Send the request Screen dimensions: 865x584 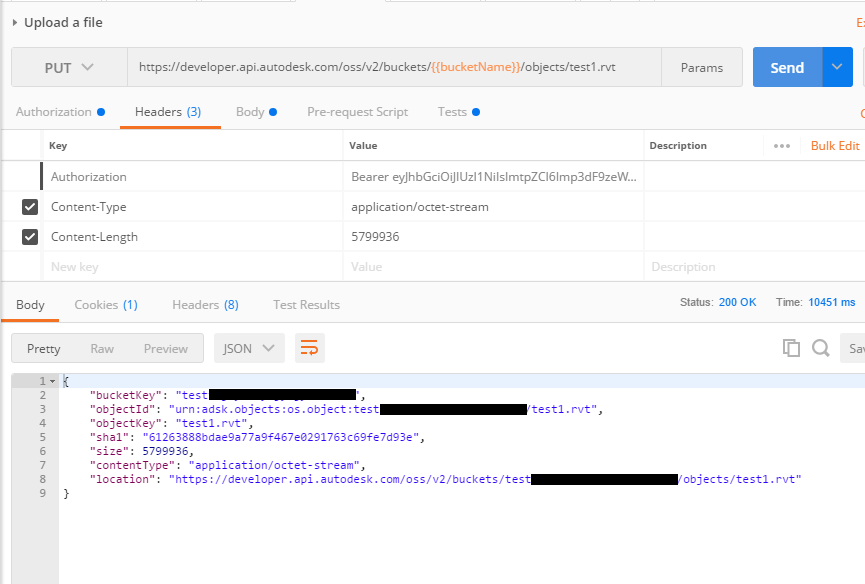(787, 67)
